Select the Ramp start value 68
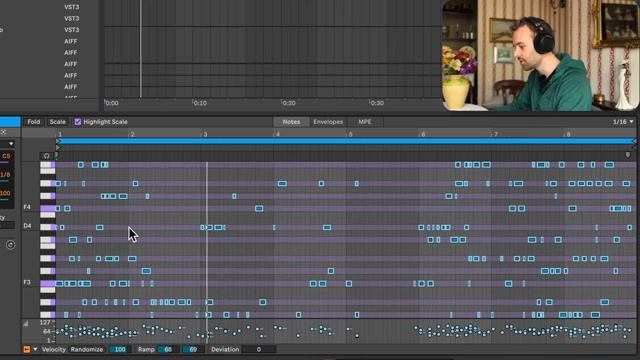The image size is (640, 360). point(167,349)
